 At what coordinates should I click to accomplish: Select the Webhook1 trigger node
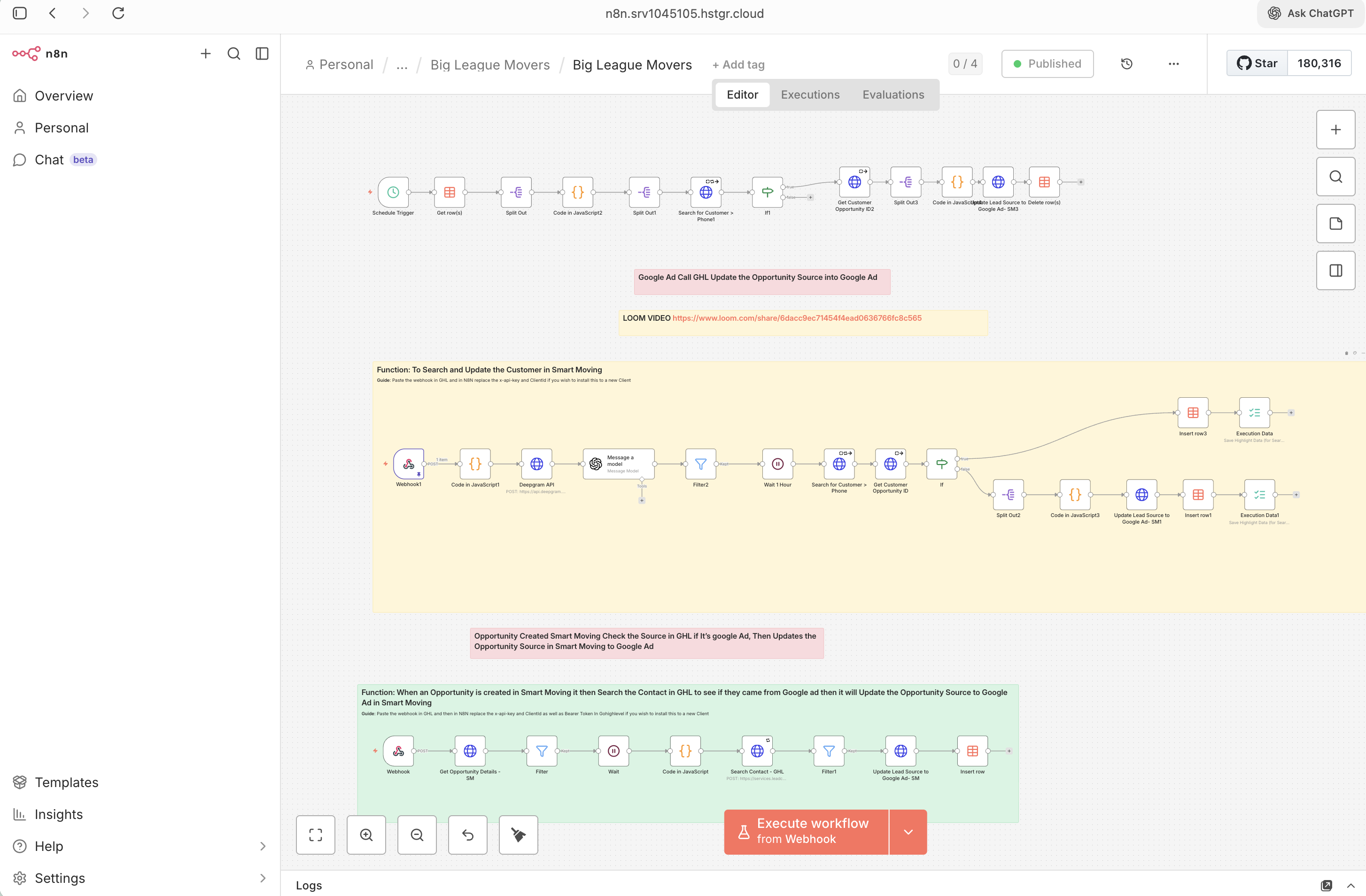(409, 464)
